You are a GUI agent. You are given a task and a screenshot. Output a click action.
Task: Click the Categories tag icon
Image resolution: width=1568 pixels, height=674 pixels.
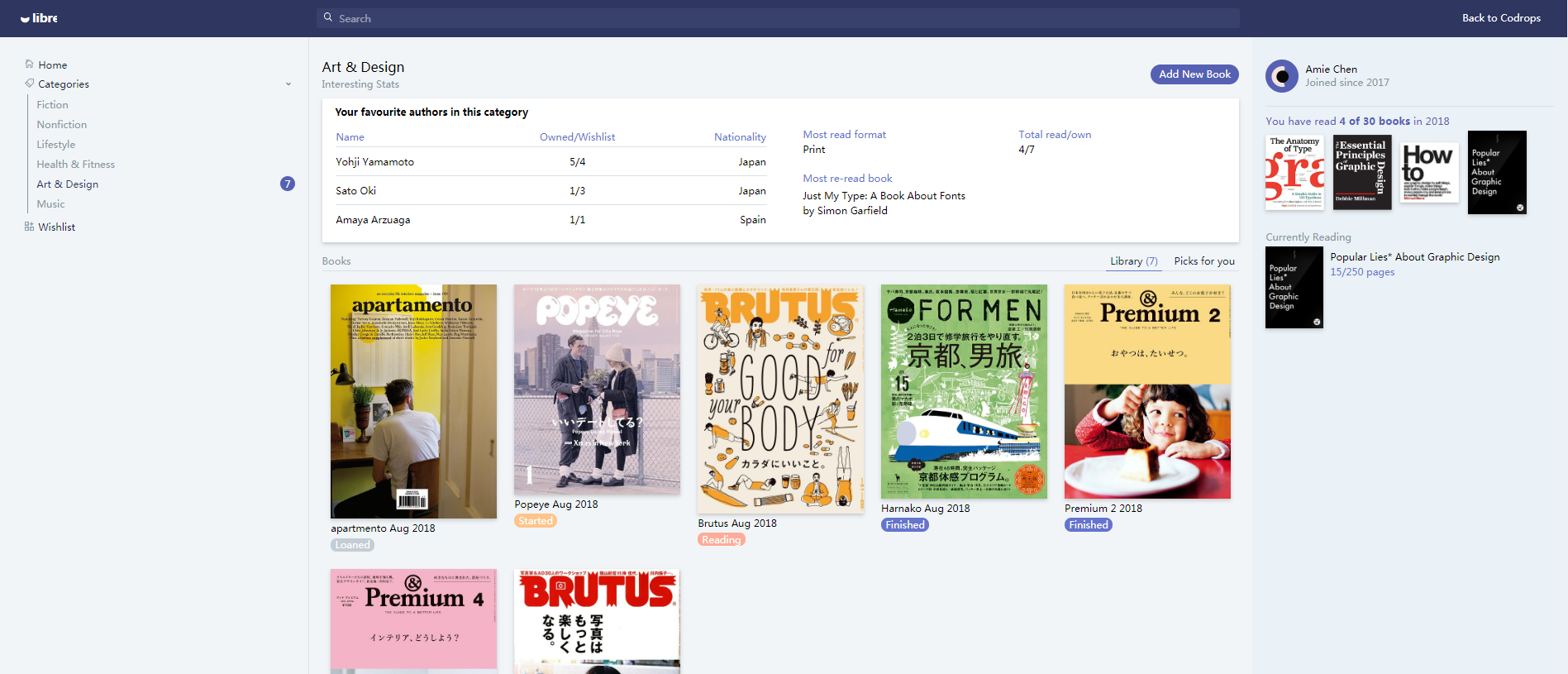(30, 84)
